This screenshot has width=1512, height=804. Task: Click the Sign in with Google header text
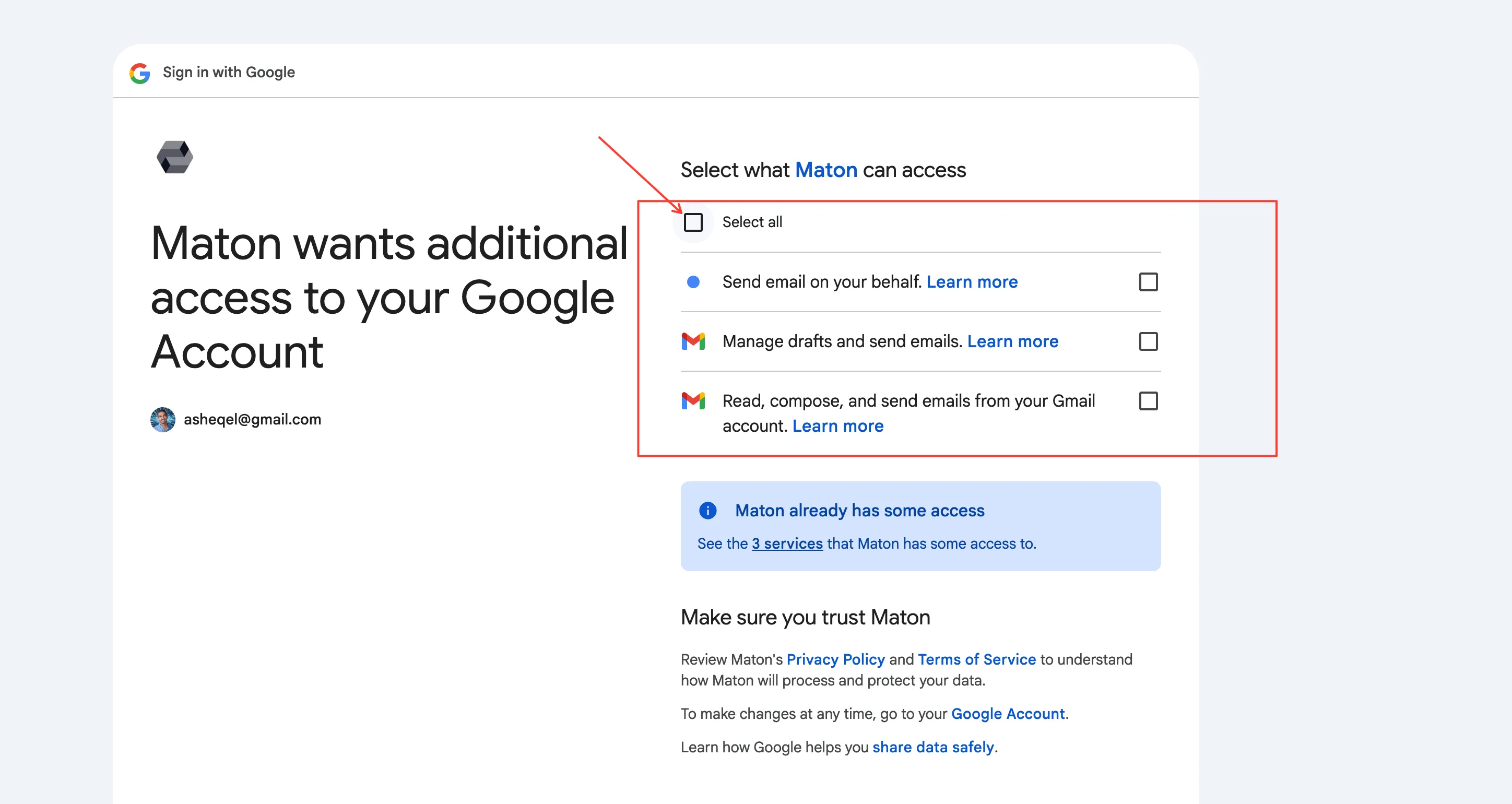(229, 73)
